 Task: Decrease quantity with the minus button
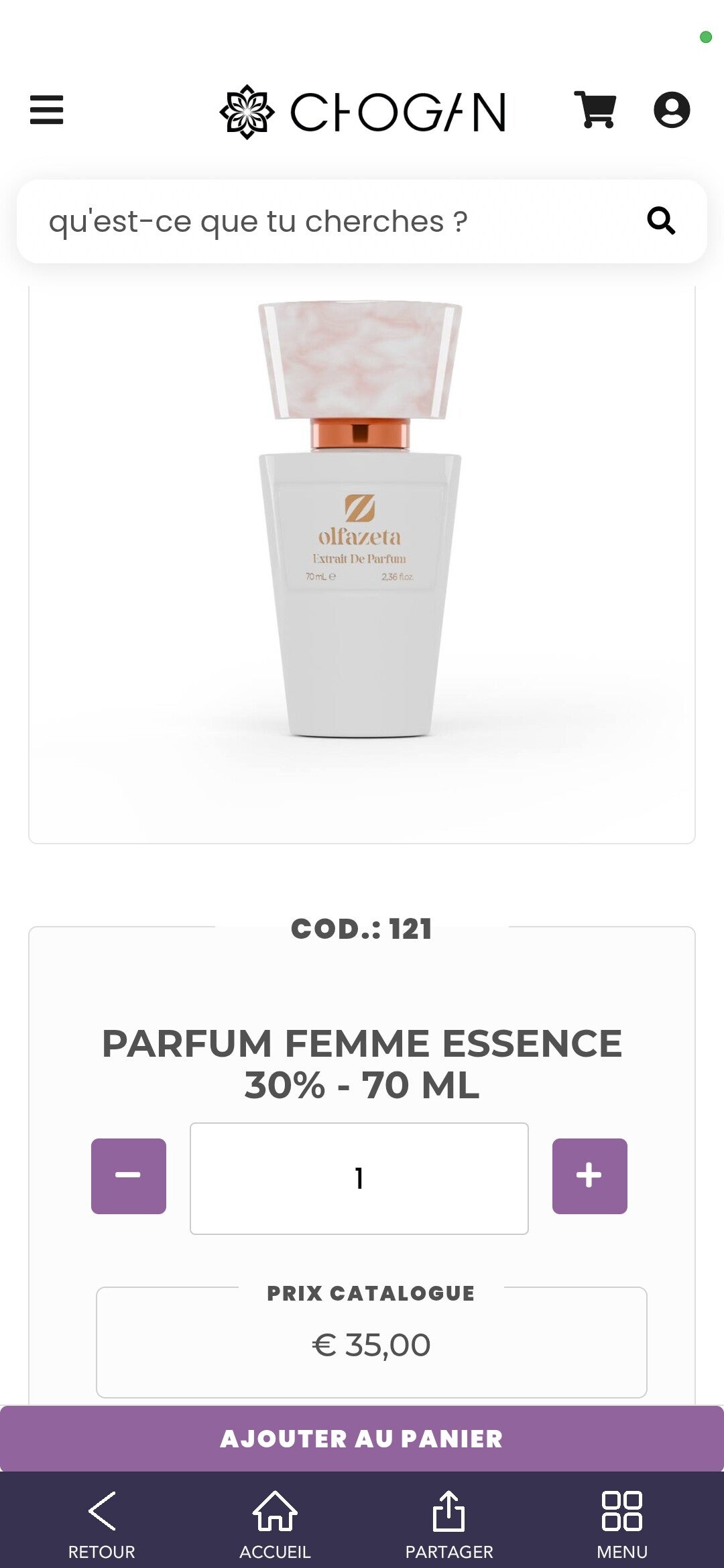[129, 1176]
